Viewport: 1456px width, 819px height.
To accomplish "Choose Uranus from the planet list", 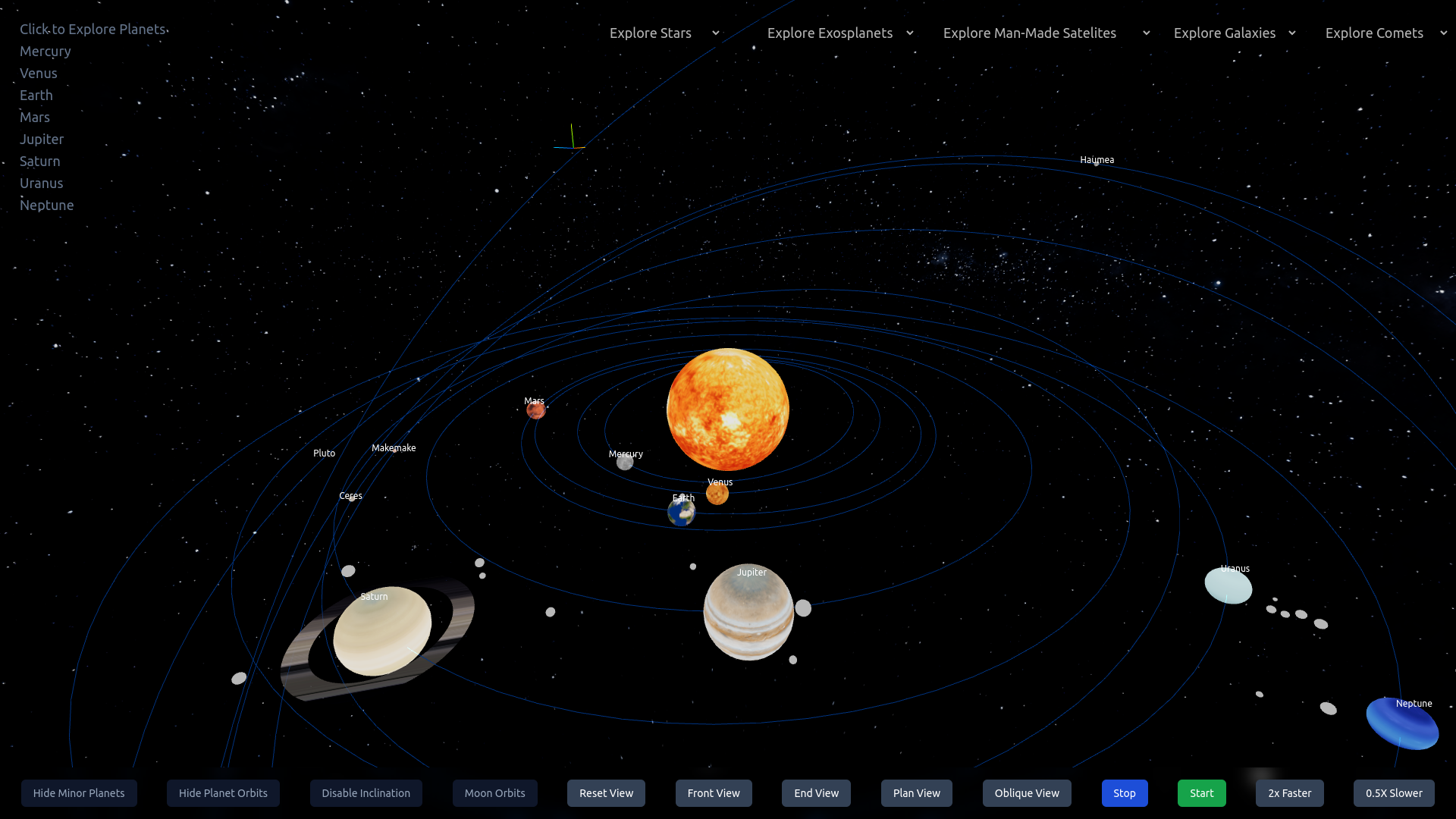I will point(42,184).
